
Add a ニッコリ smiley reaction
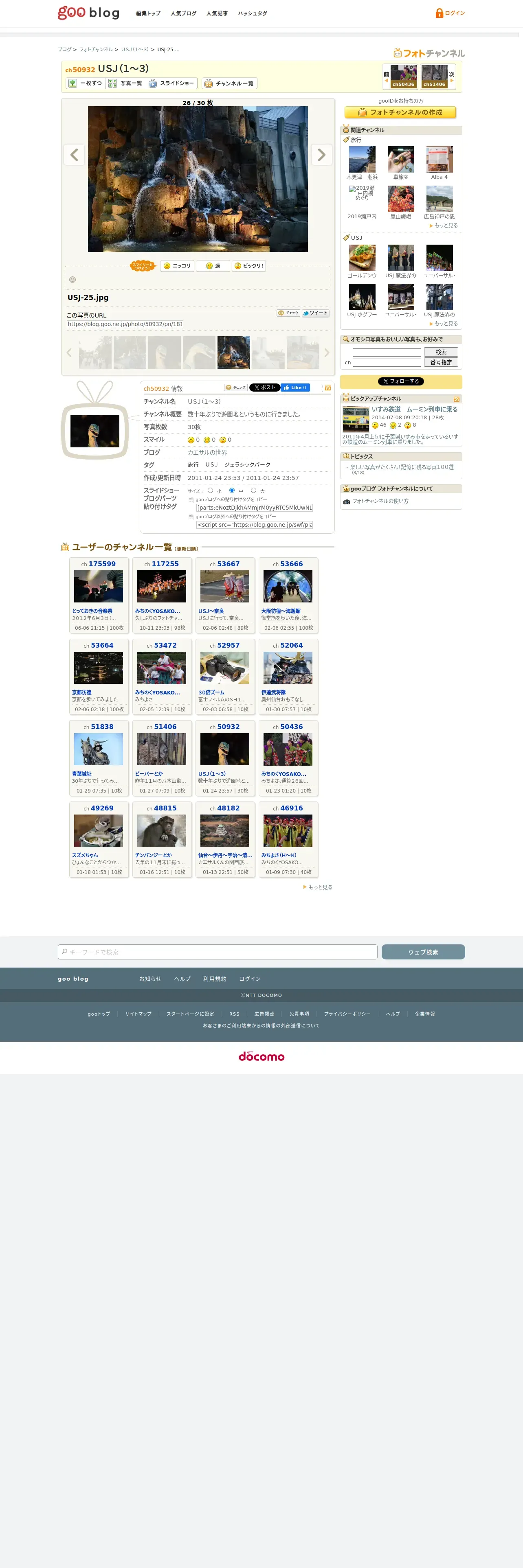tap(177, 266)
